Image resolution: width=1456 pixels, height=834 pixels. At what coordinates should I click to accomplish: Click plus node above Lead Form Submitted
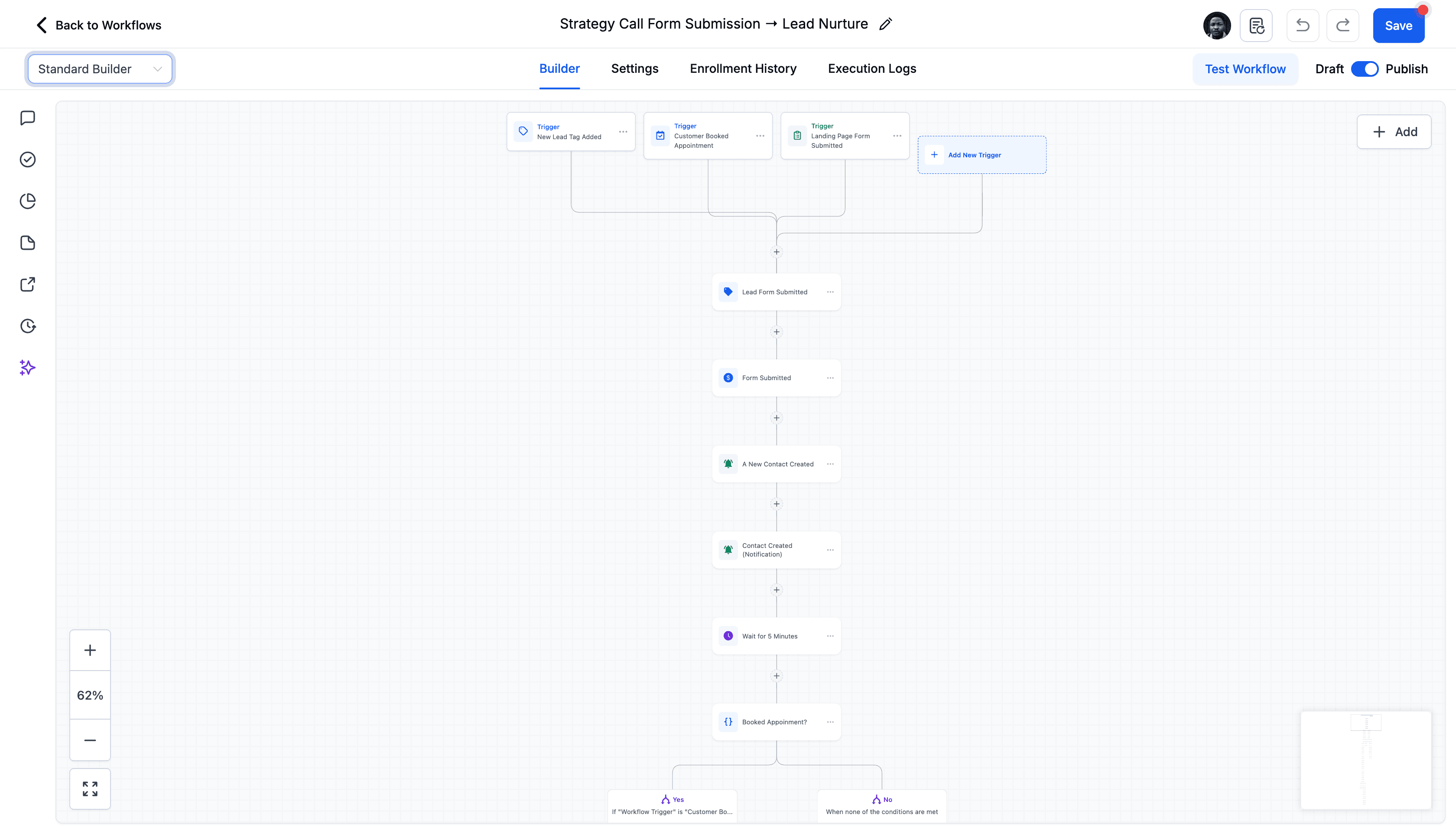tap(777, 252)
